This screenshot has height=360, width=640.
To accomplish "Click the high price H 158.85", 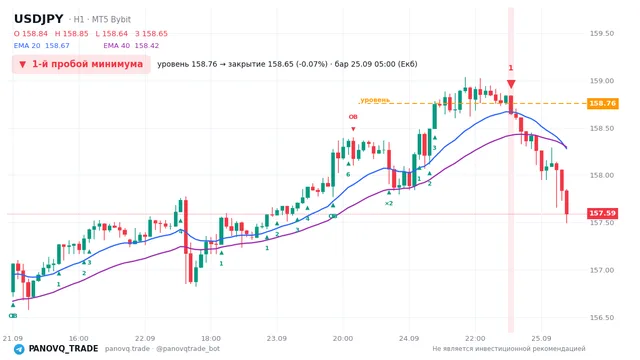I will [71, 33].
